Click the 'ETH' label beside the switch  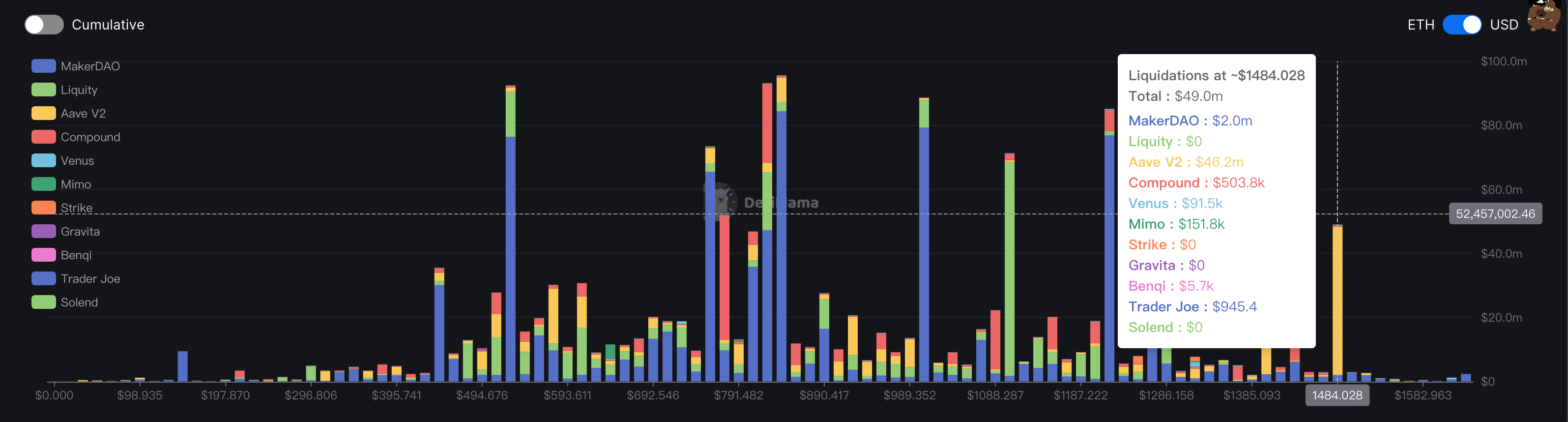1421,25
